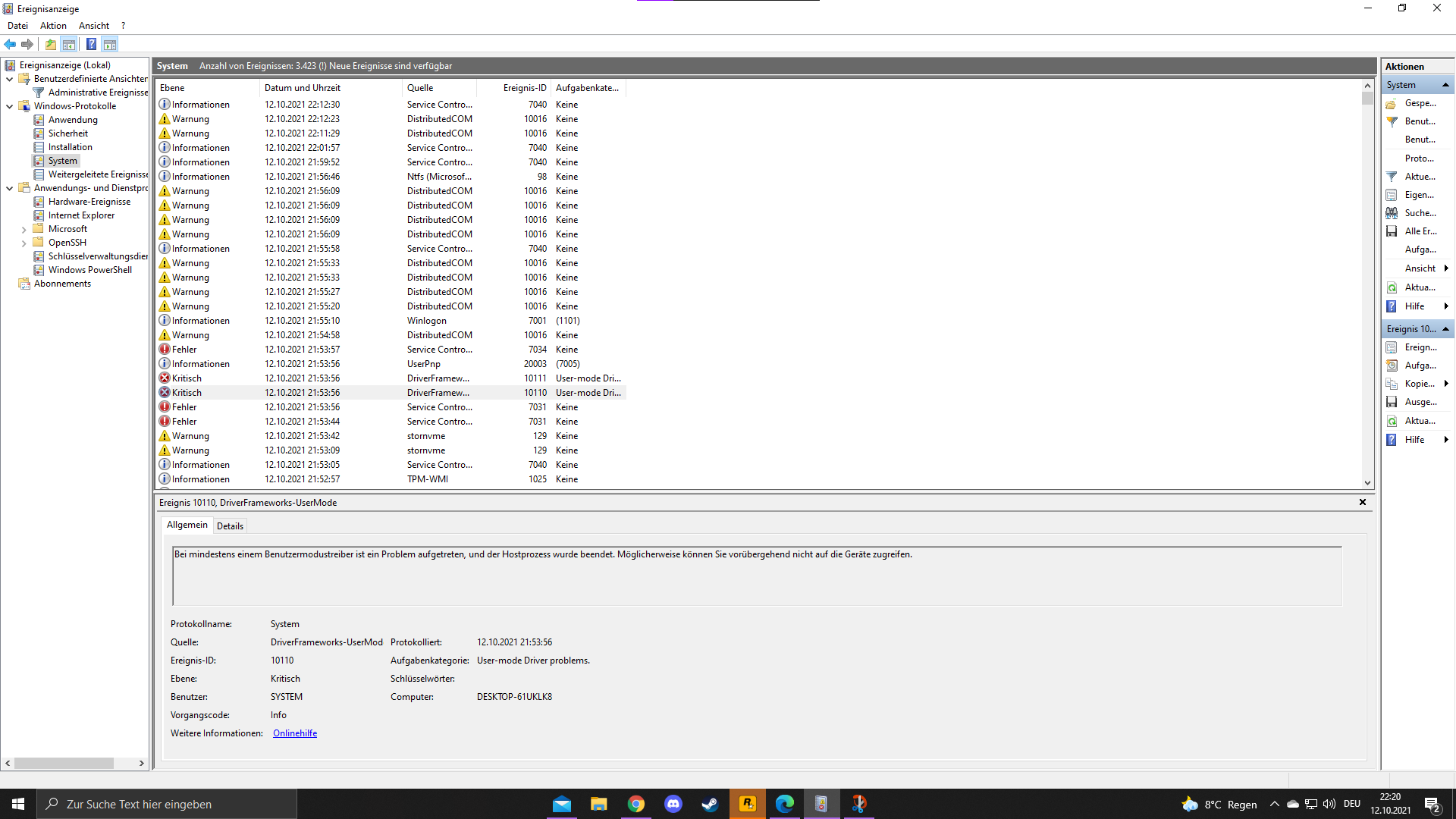The height and width of the screenshot is (819, 1456).
Task: Toggle the console tree show/hide toolbar button
Action: [69, 44]
